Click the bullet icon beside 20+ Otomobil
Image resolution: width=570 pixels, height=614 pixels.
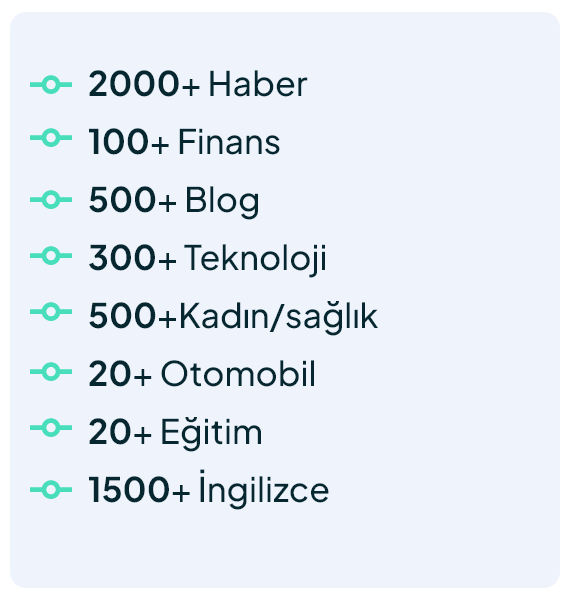pyautogui.click(x=51, y=372)
